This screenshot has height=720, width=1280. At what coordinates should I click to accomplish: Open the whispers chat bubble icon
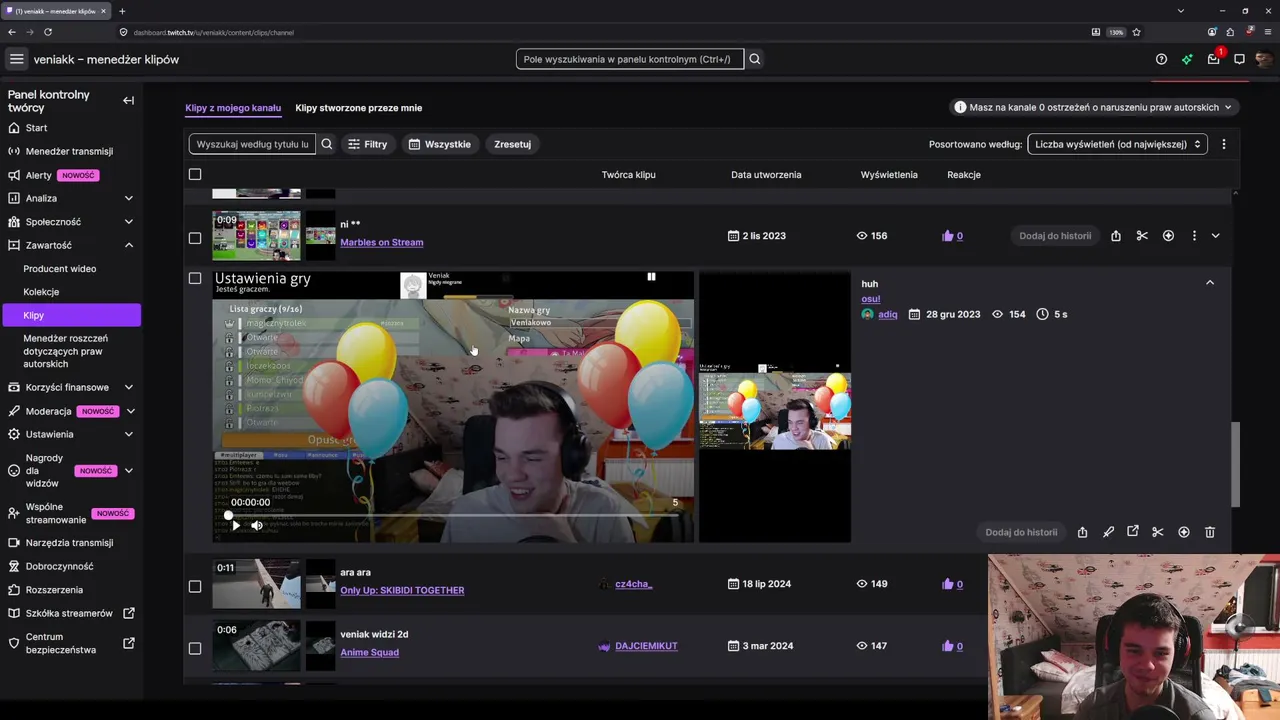[x=1239, y=59]
